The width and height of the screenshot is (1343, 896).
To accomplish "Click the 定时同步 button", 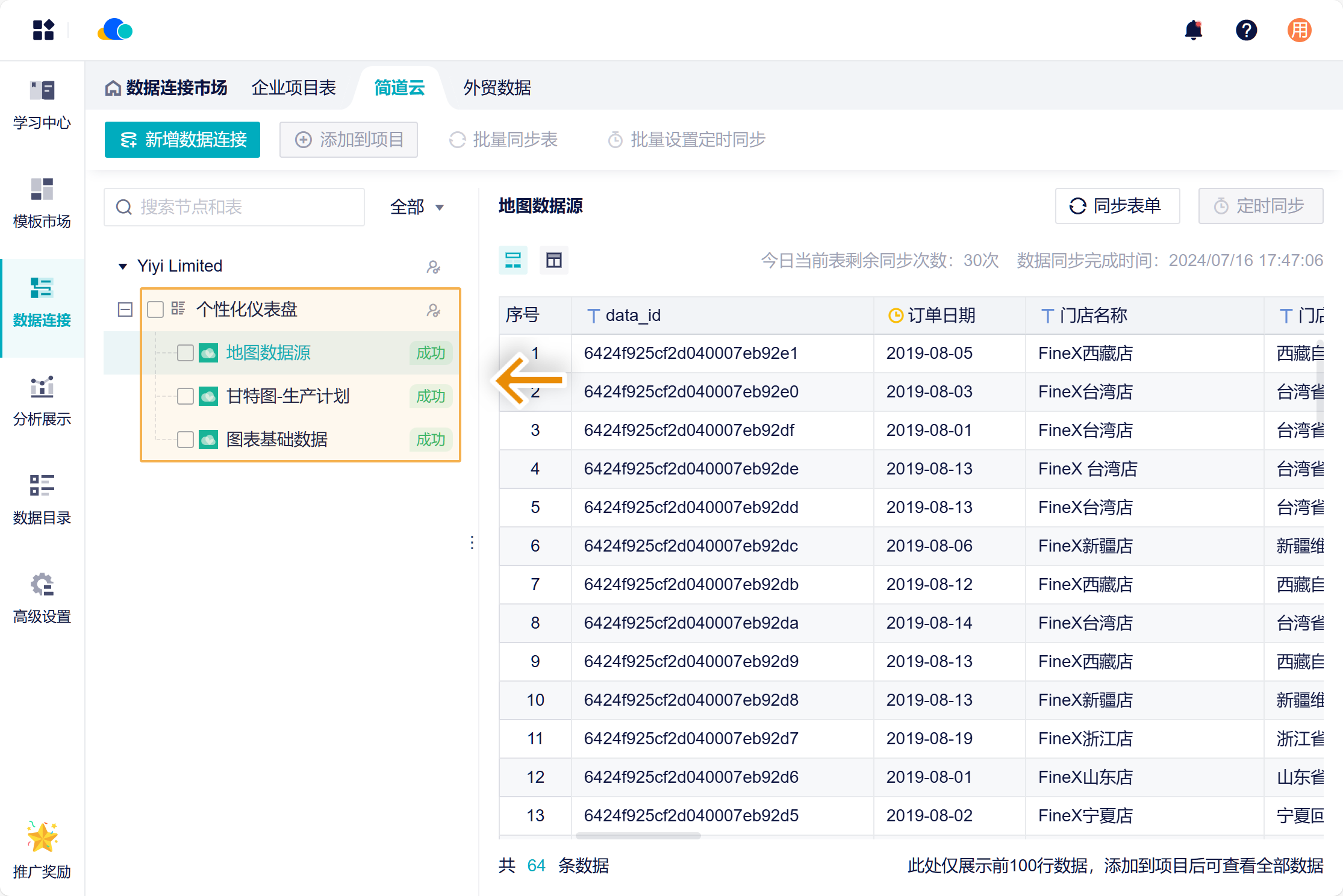I will [1260, 206].
